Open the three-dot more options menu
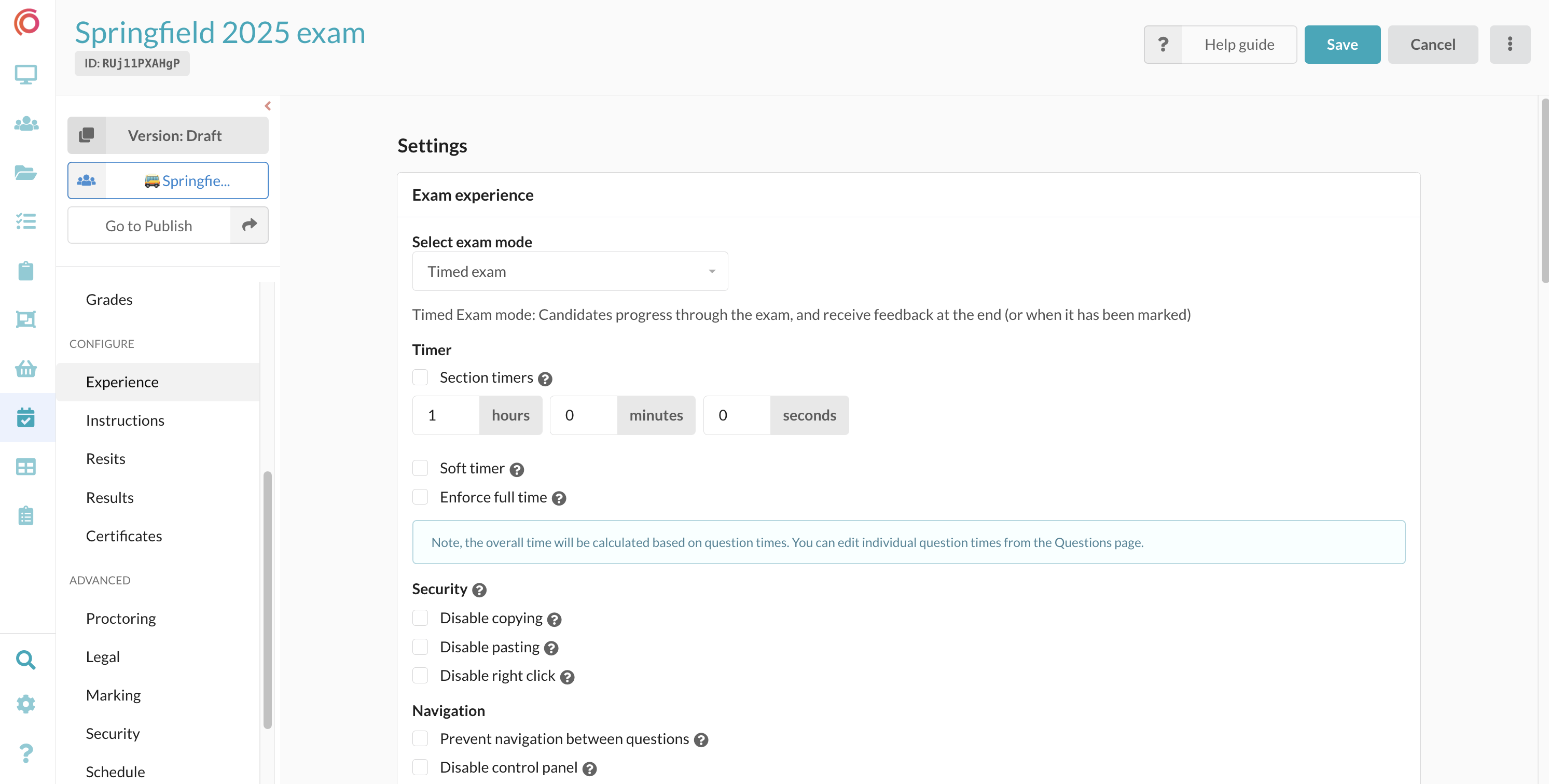1549x784 pixels. (x=1509, y=45)
